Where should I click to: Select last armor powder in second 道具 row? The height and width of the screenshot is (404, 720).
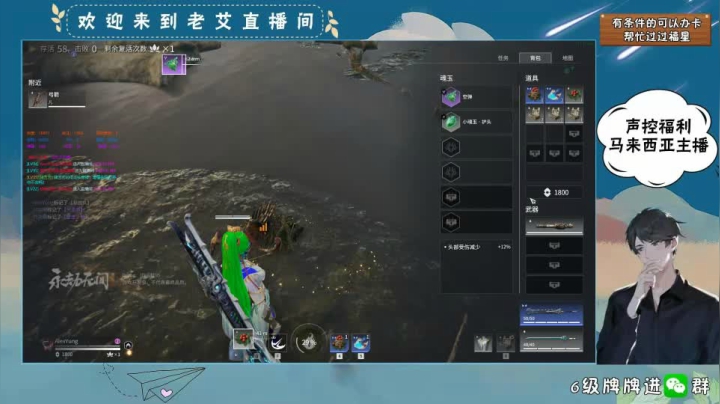point(574,114)
